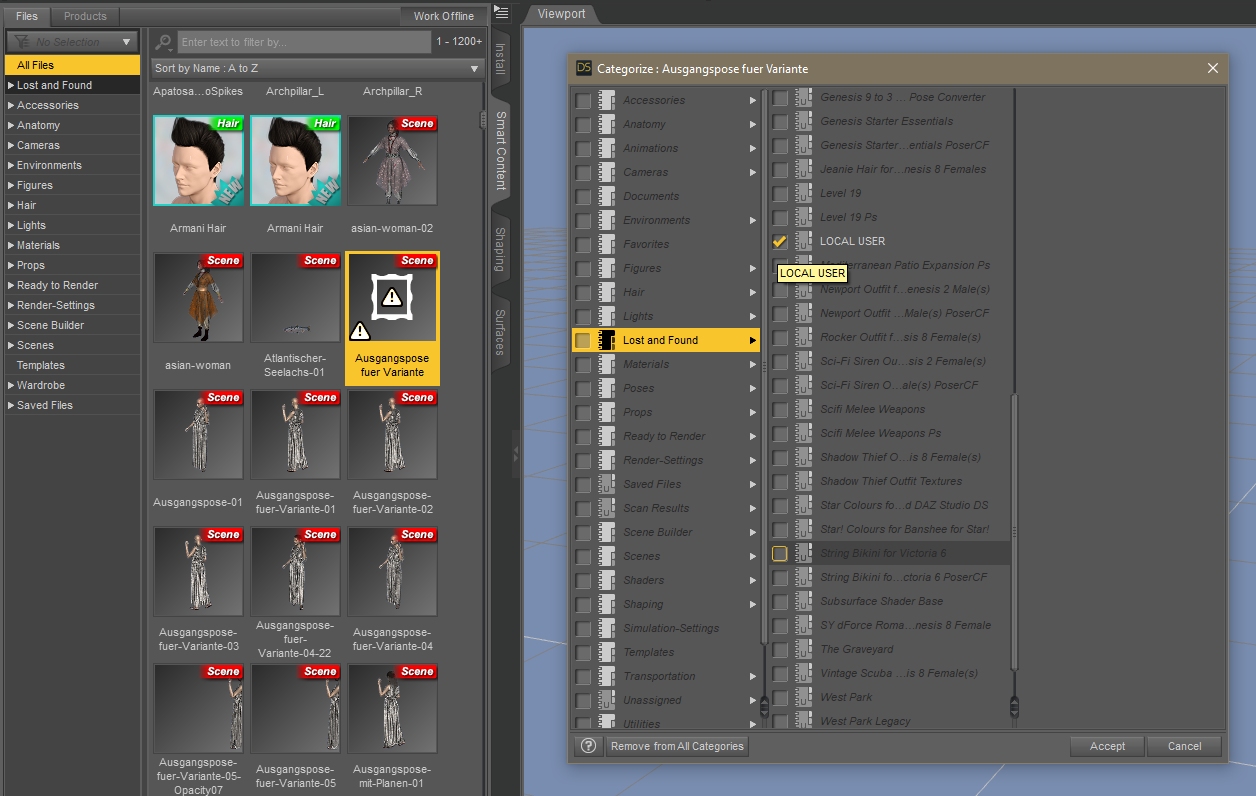Open the Install side tab
Image resolution: width=1256 pixels, height=796 pixels.
click(501, 59)
